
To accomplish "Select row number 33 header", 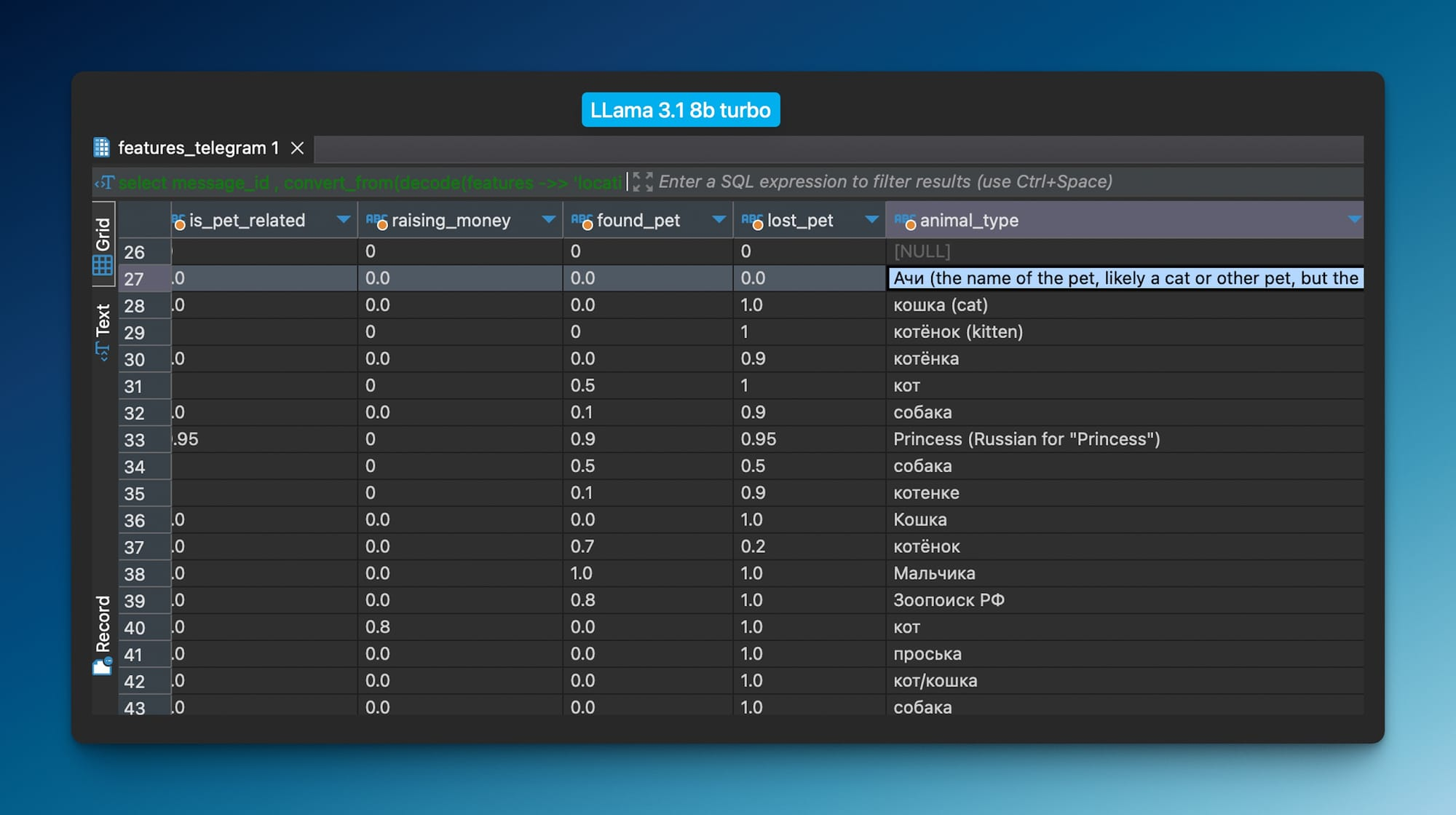I will [x=144, y=440].
